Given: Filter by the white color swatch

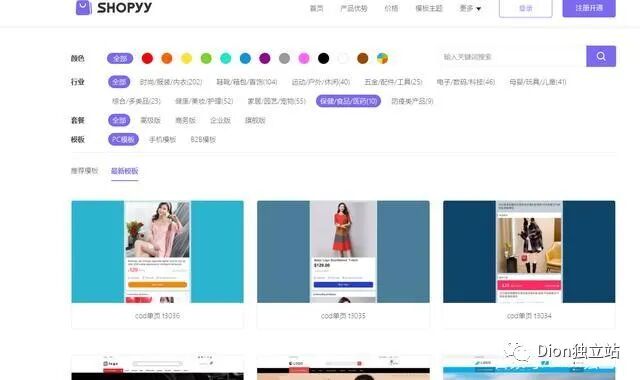Looking at the screenshot, I should tap(343, 58).
